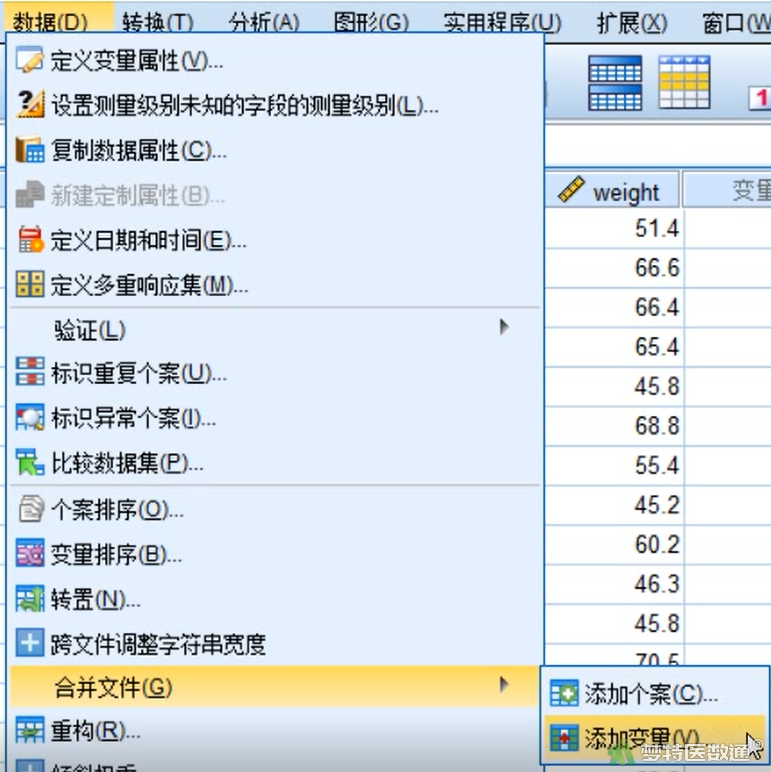Open the 实用程序(U) menu
Image resolution: width=771 pixels, height=772 pixels.
pos(502,22)
